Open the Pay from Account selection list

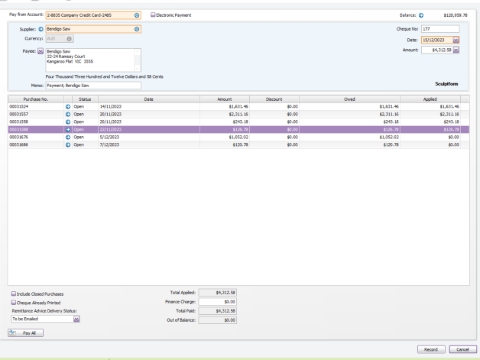(x=137, y=15)
